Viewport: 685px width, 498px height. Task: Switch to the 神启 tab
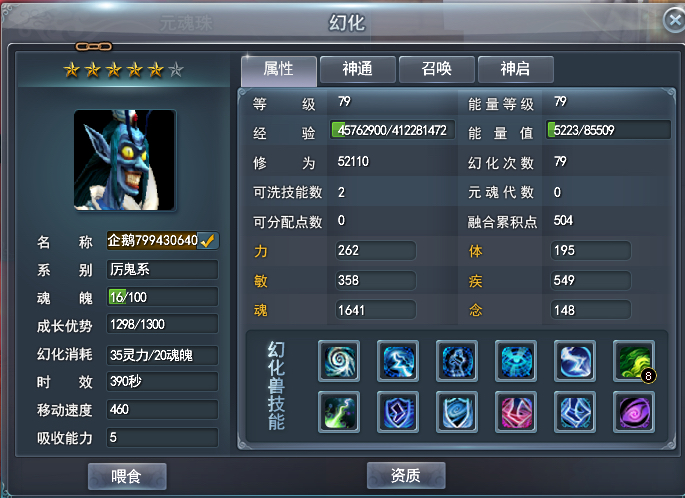(x=515, y=69)
